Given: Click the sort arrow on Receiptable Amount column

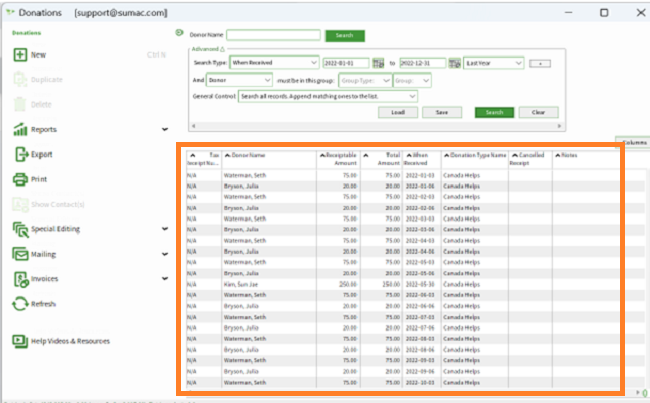Looking at the screenshot, I should click(323, 155).
